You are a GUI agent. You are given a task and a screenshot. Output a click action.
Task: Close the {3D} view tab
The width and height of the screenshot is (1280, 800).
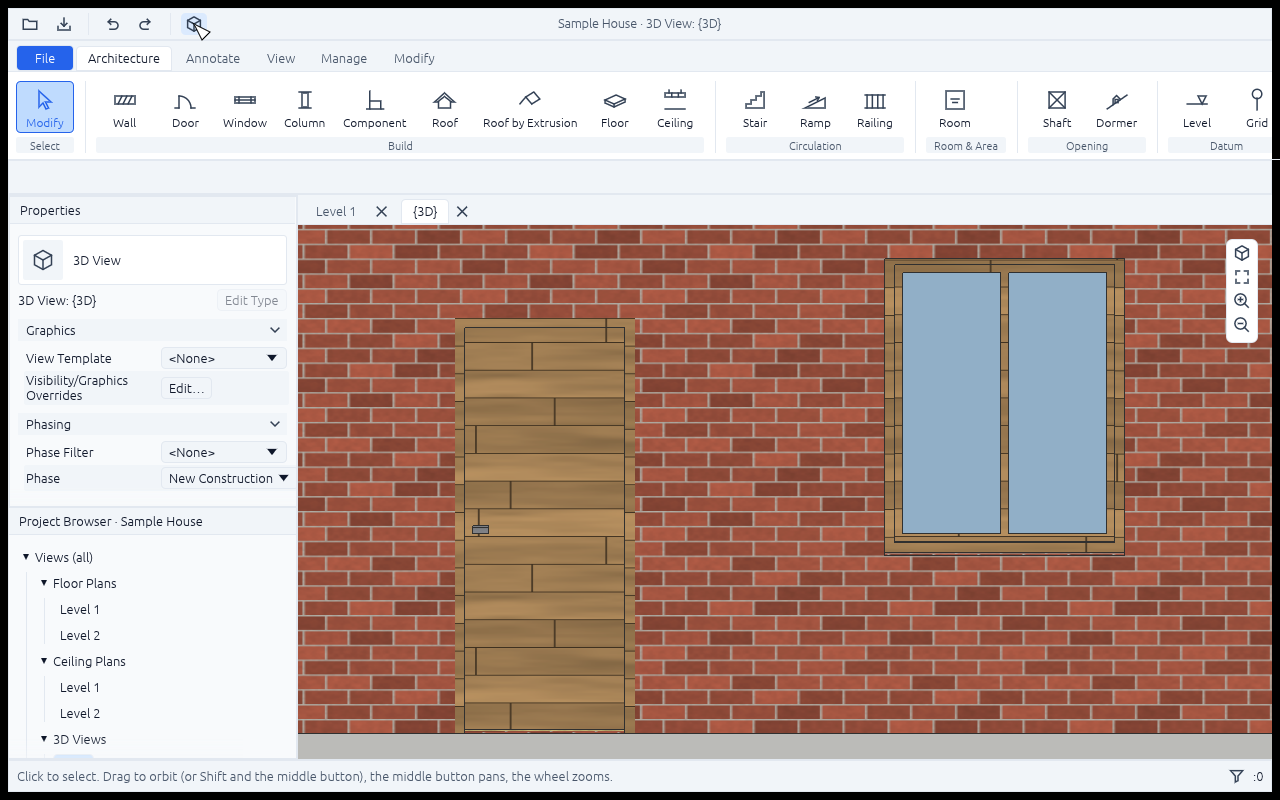(462, 211)
